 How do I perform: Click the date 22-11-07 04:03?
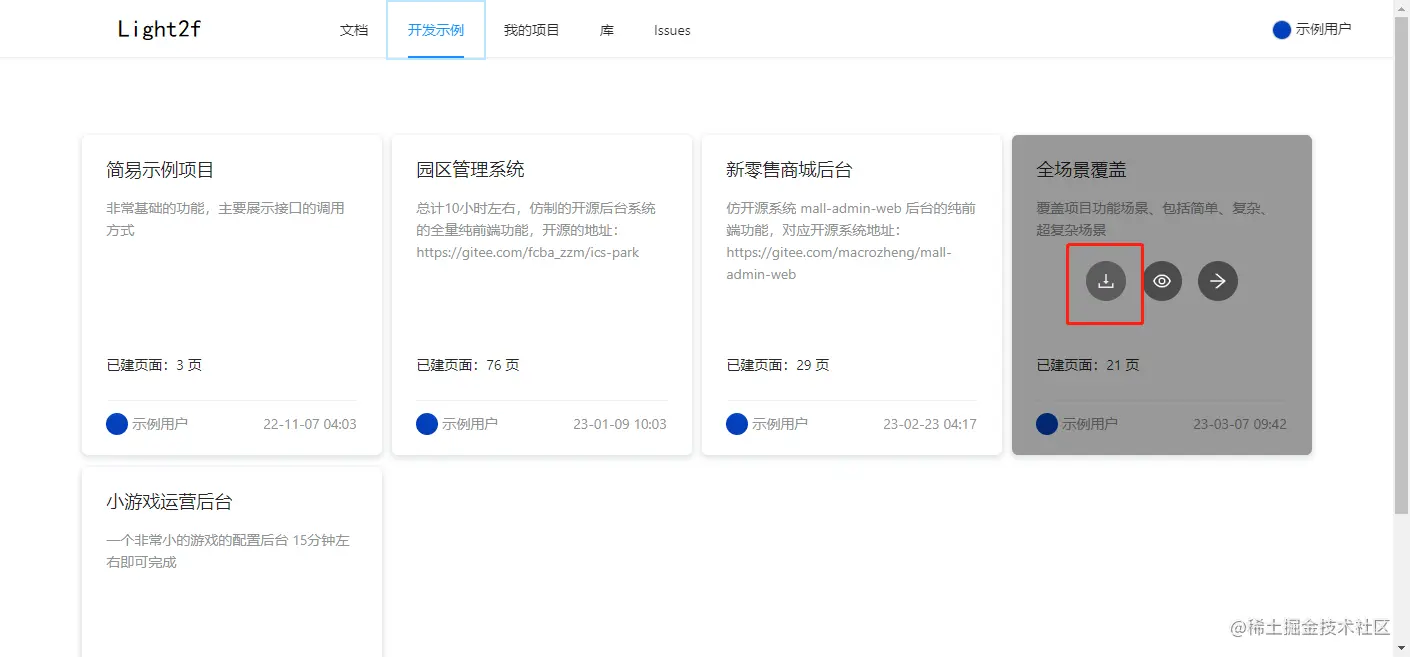(x=310, y=424)
